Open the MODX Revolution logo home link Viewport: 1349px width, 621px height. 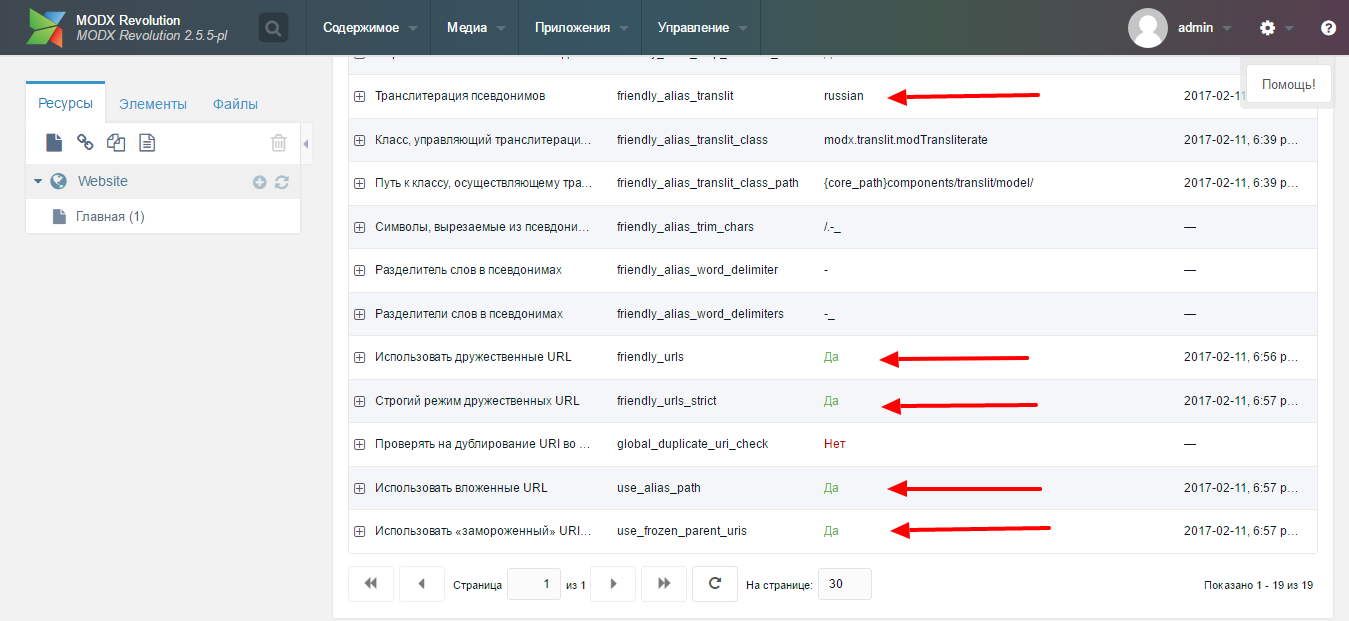45,28
